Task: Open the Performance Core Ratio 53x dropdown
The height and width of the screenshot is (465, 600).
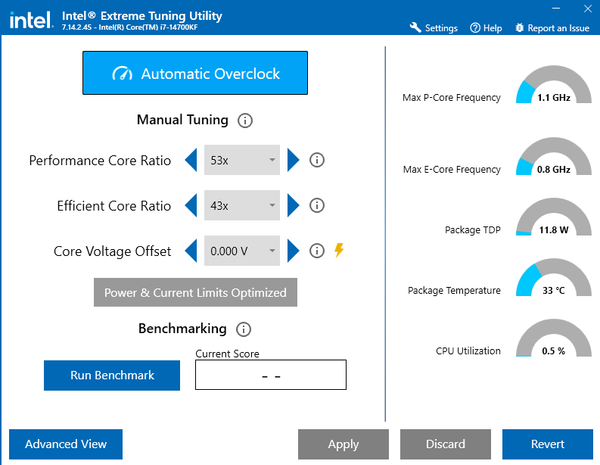Action: click(242, 160)
